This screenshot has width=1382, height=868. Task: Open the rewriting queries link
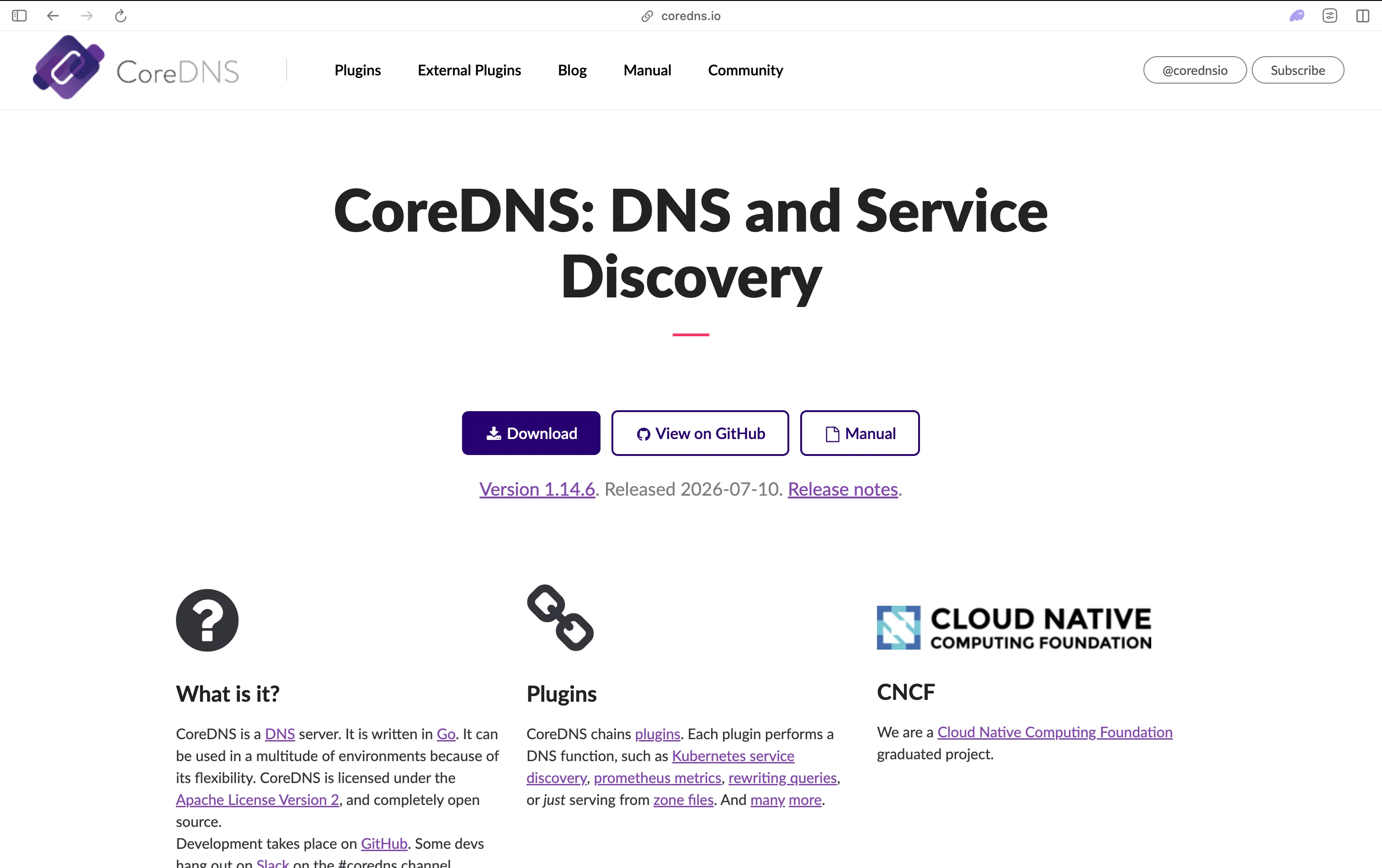pyautogui.click(x=782, y=778)
